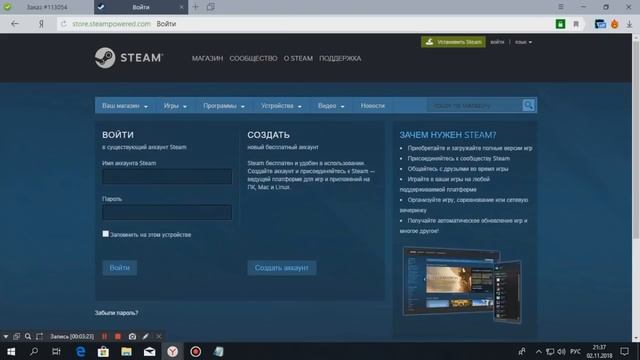This screenshot has width=640, height=360.
Task: Click the Забыли пароль? link
Action: point(116,313)
